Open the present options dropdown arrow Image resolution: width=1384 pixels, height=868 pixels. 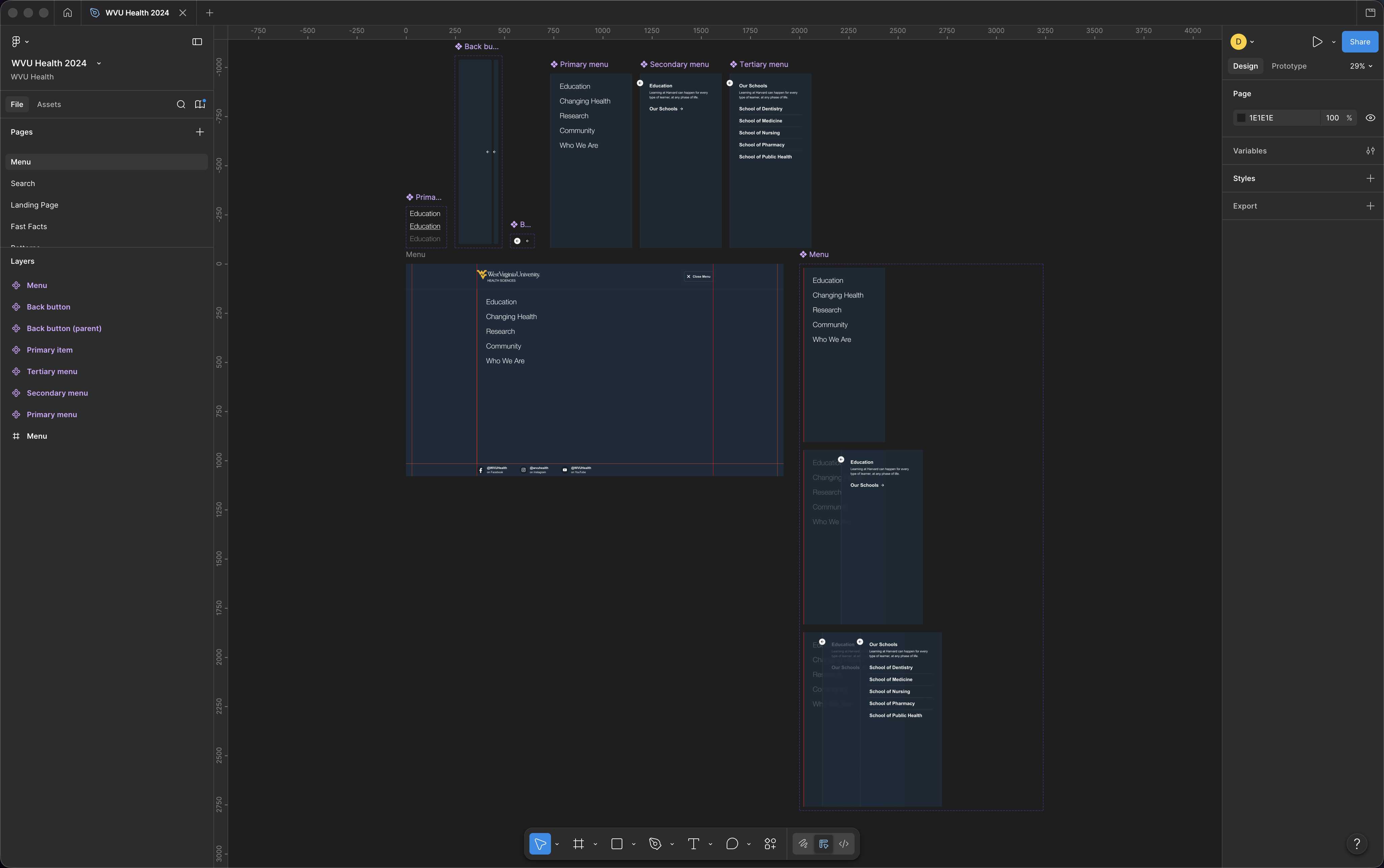point(1334,42)
